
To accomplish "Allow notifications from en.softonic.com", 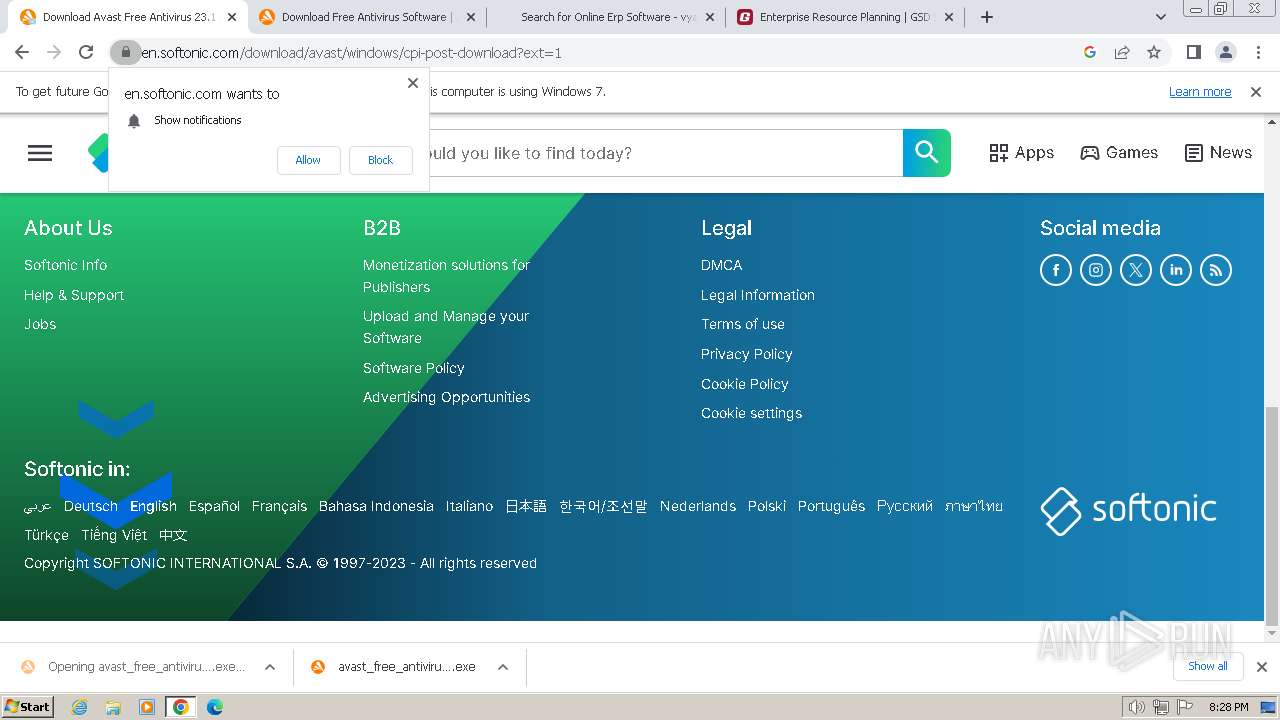I will point(308,160).
